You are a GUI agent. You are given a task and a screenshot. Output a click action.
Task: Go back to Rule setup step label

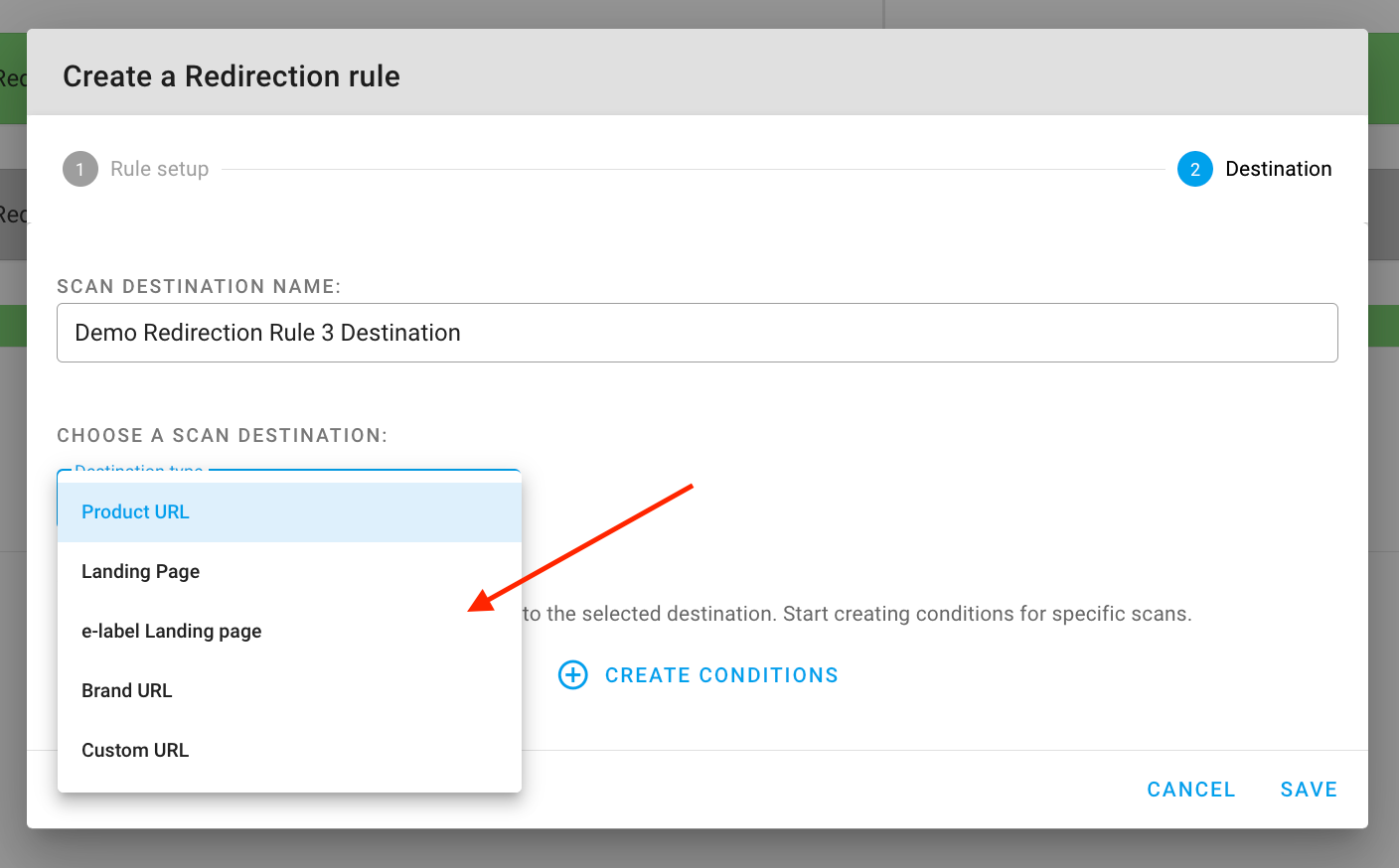click(159, 169)
